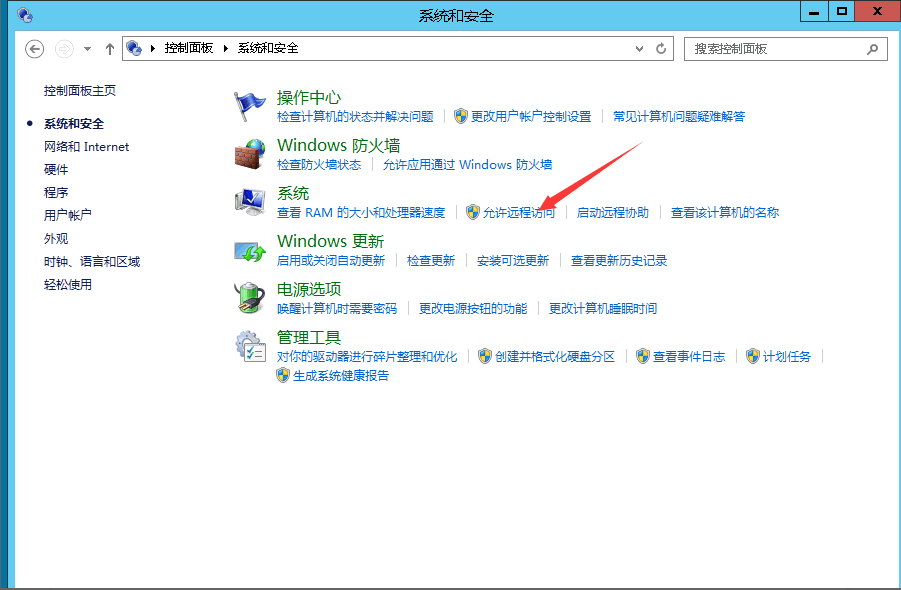Expand the recent locations dropdown arrow
The width and height of the screenshot is (901, 590).
(87, 48)
